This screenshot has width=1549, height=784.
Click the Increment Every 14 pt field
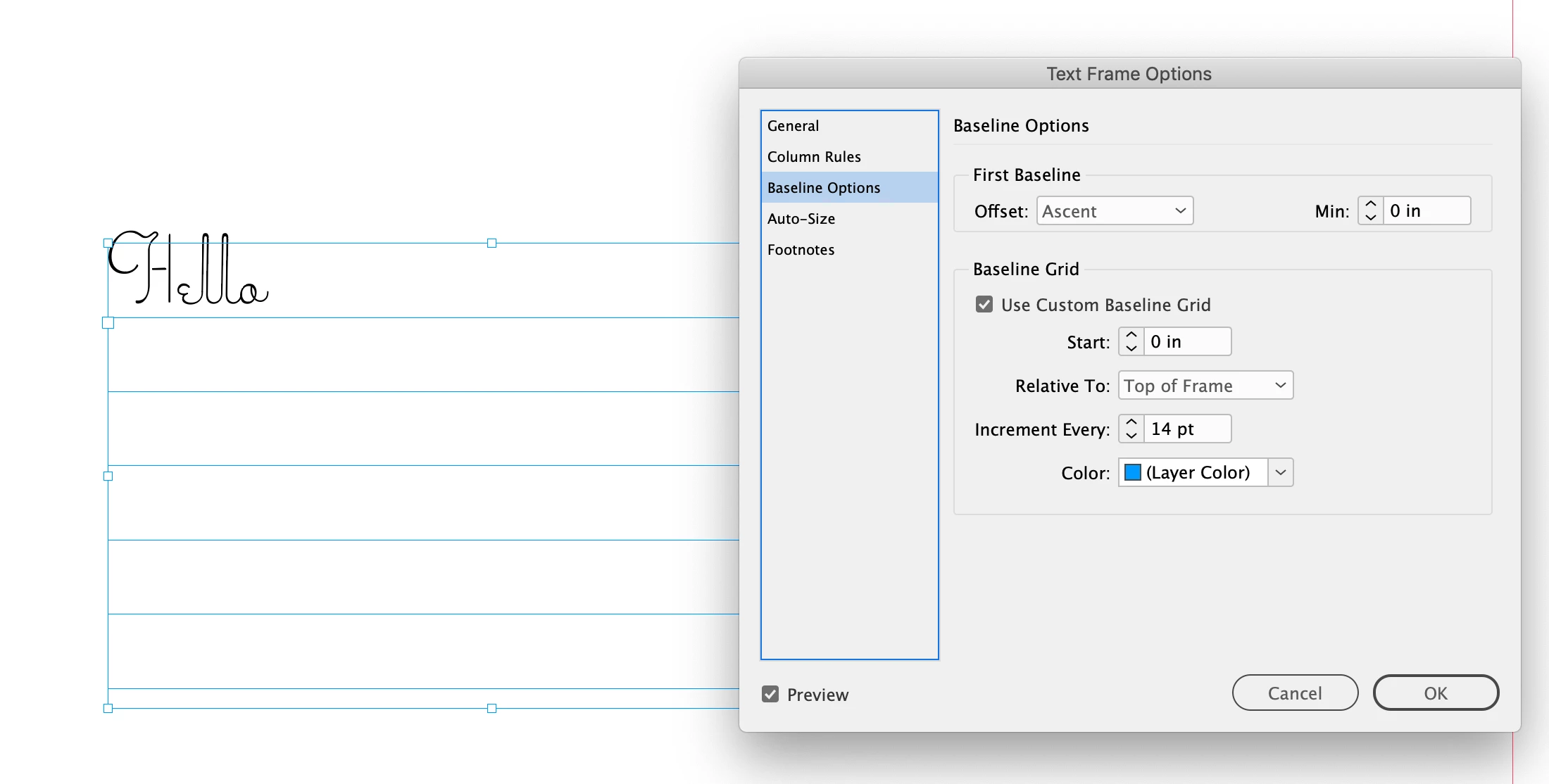pos(1186,429)
